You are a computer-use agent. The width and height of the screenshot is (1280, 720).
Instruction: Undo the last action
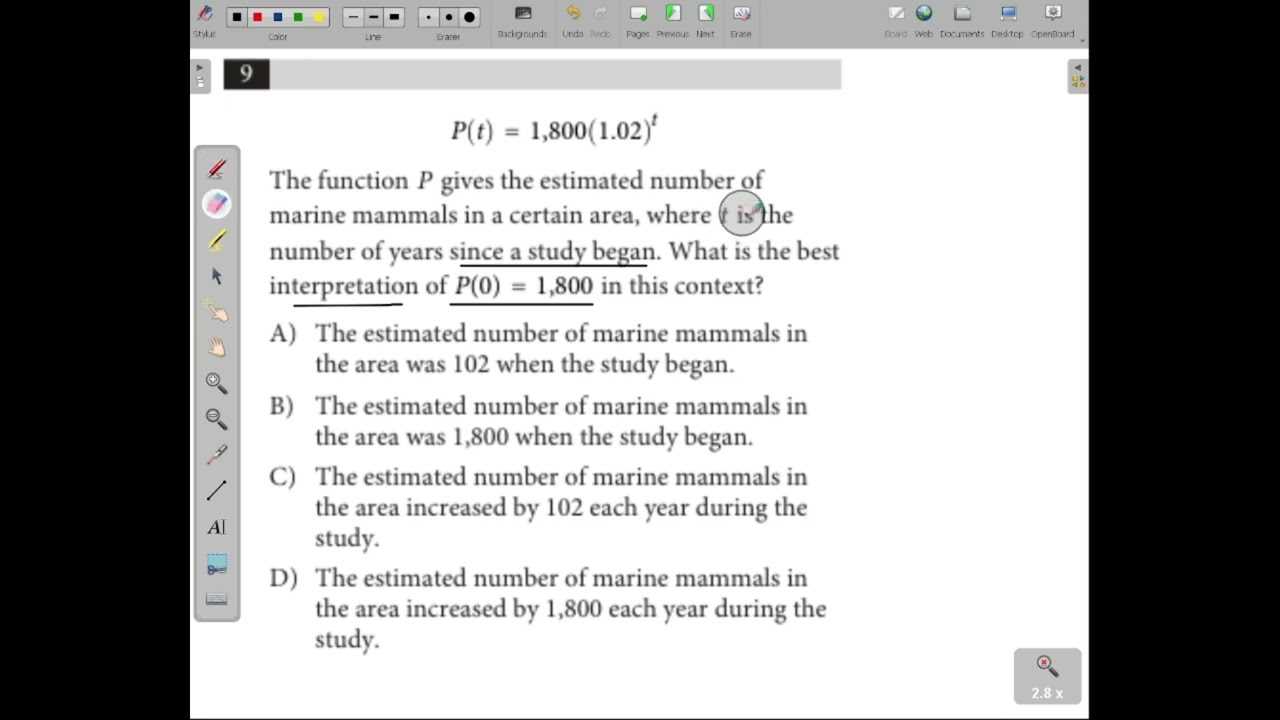(x=573, y=20)
